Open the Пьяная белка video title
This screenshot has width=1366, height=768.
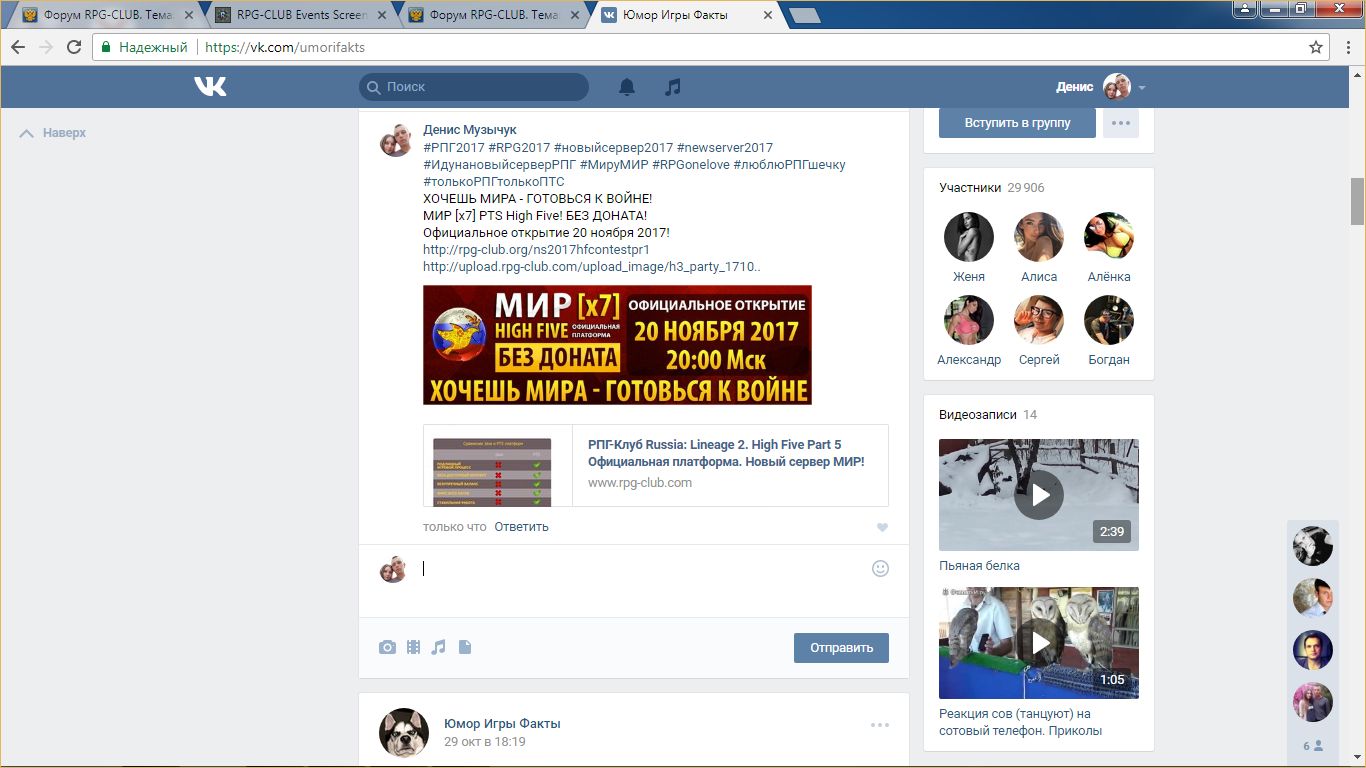[979, 566]
